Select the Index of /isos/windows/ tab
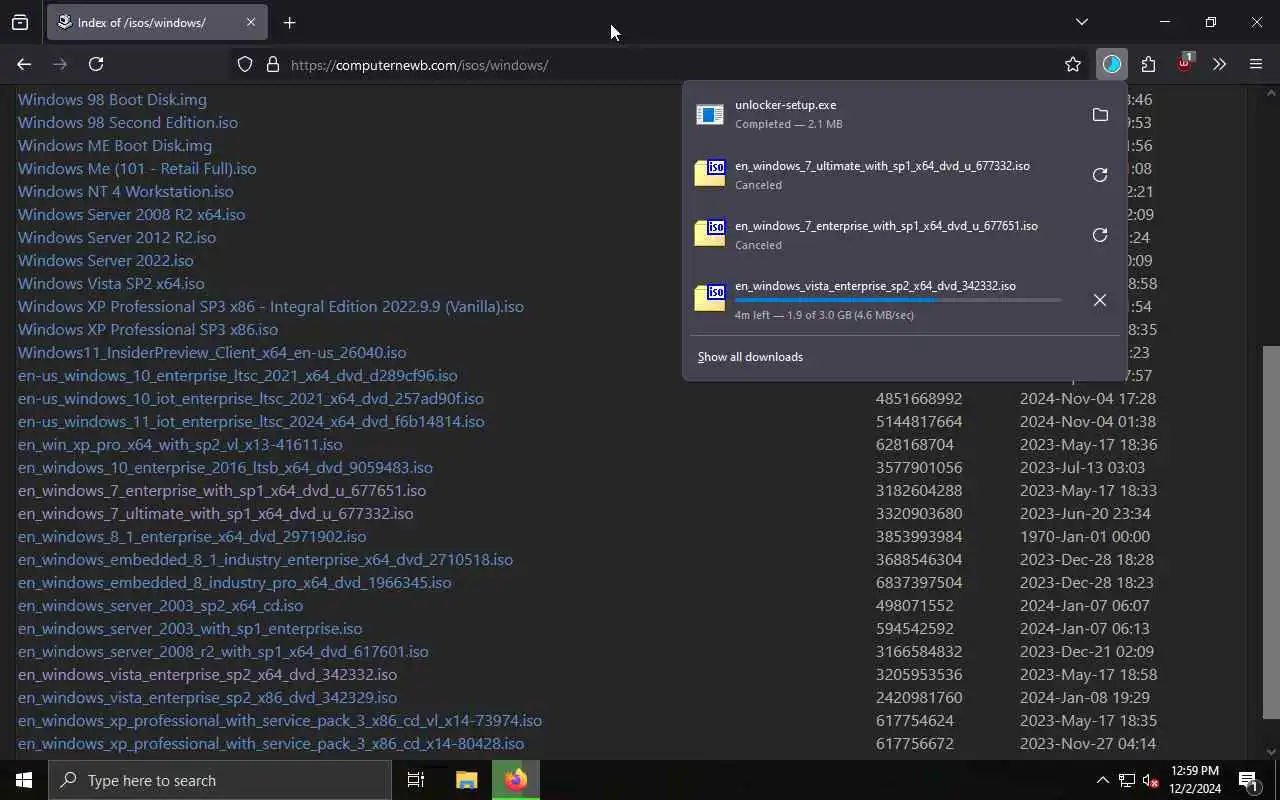 tap(156, 22)
